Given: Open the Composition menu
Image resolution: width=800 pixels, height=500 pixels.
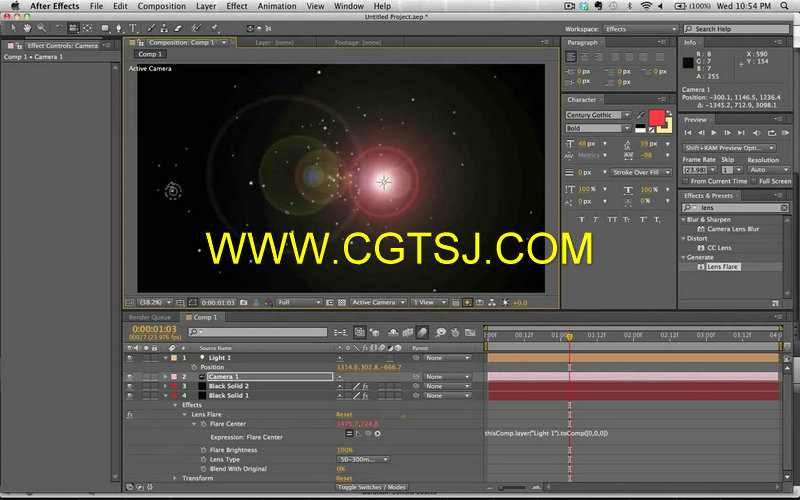Looking at the screenshot, I should [162, 6].
